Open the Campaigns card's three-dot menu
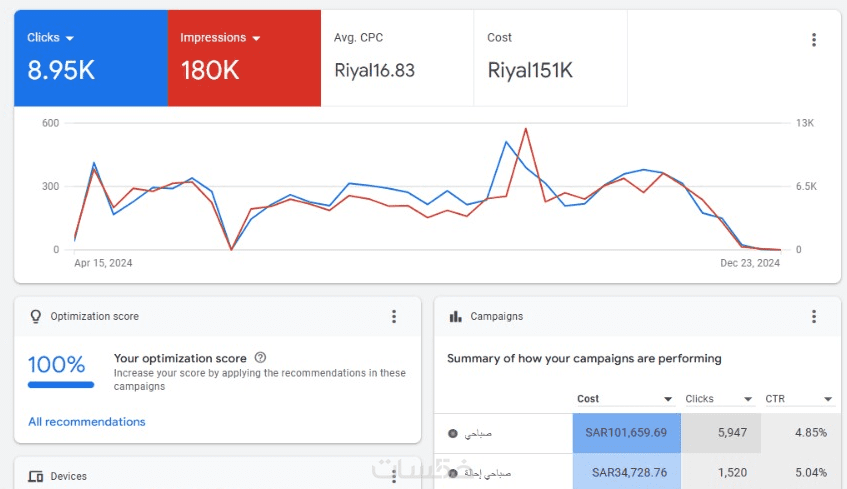This screenshot has height=489, width=847. coord(814,316)
